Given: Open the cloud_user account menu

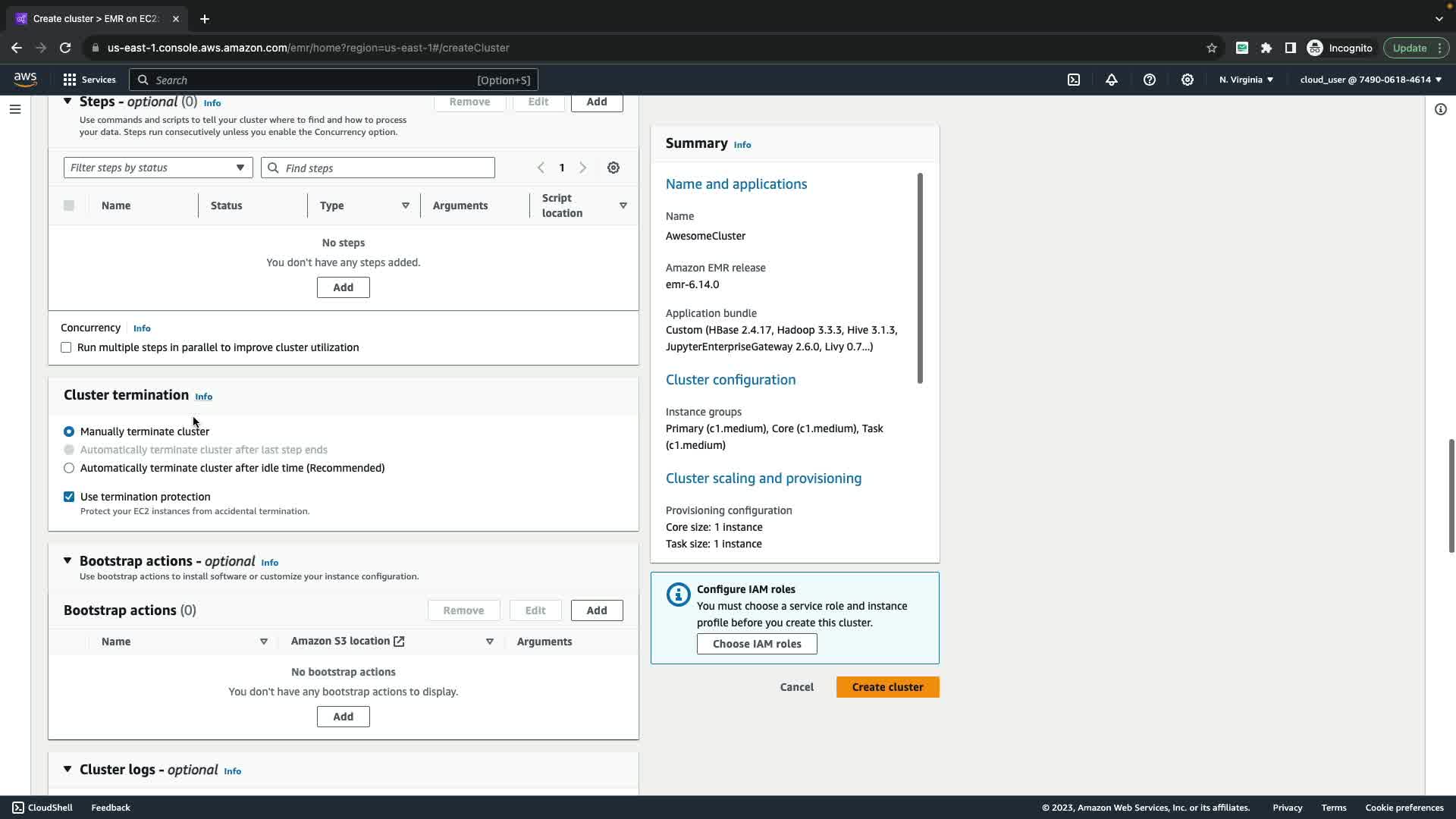Looking at the screenshot, I should click(x=1370, y=80).
